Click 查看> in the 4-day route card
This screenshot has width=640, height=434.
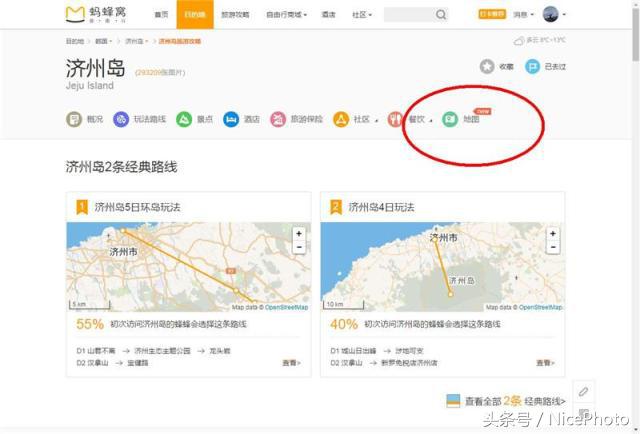click(545, 363)
